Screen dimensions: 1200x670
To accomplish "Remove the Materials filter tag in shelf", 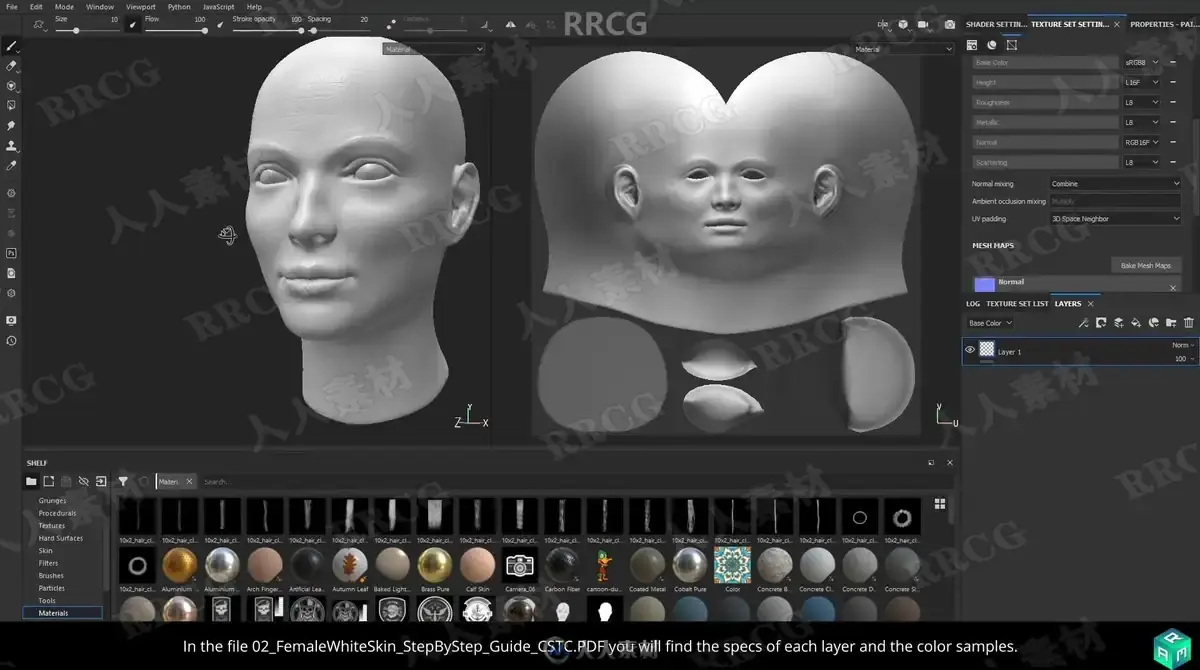I will 190,482.
